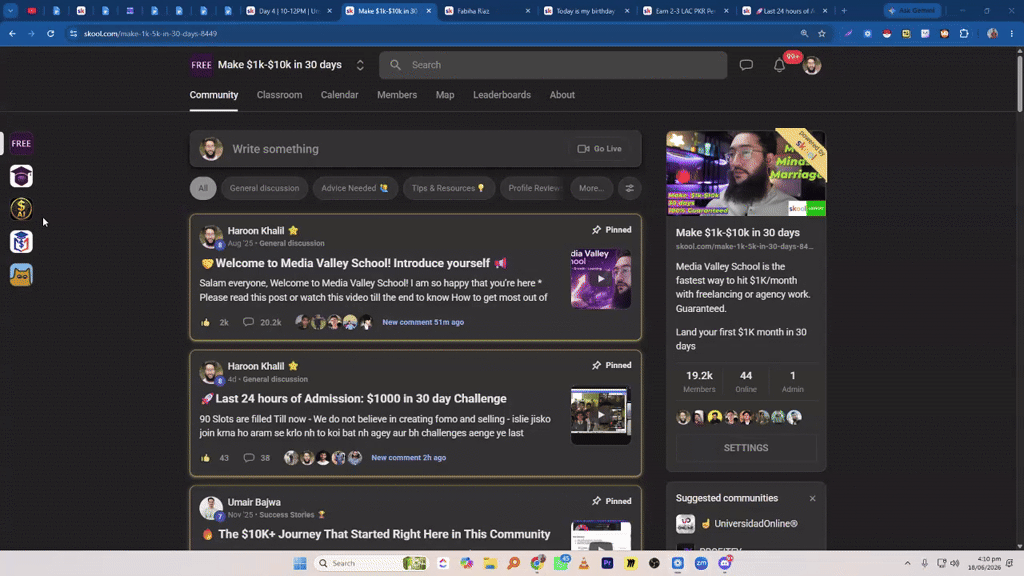Reload the page with browser refresh icon
The width and height of the screenshot is (1024, 576).
(50, 33)
